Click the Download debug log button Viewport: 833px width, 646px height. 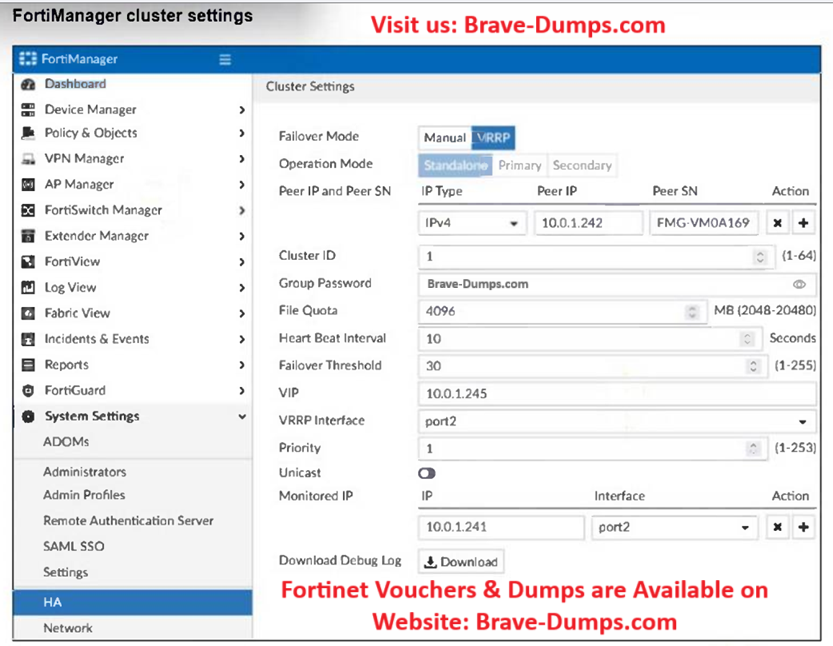pyautogui.click(x=461, y=562)
